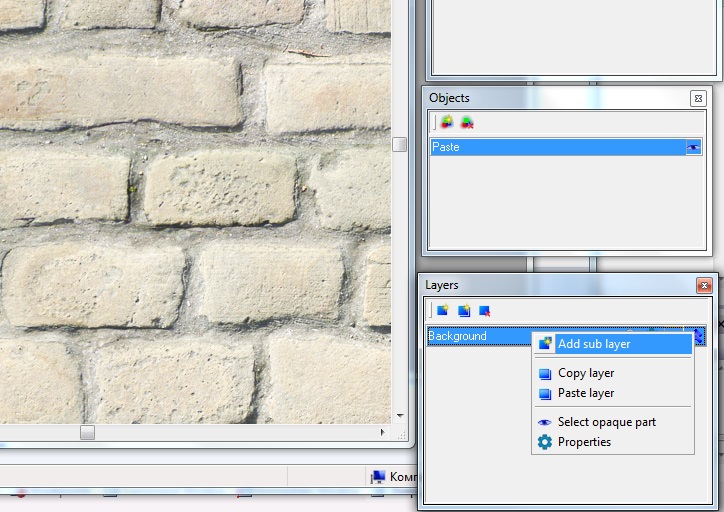Choose Copy layer from context menu
Screen dimensions: 724x512
point(586,373)
